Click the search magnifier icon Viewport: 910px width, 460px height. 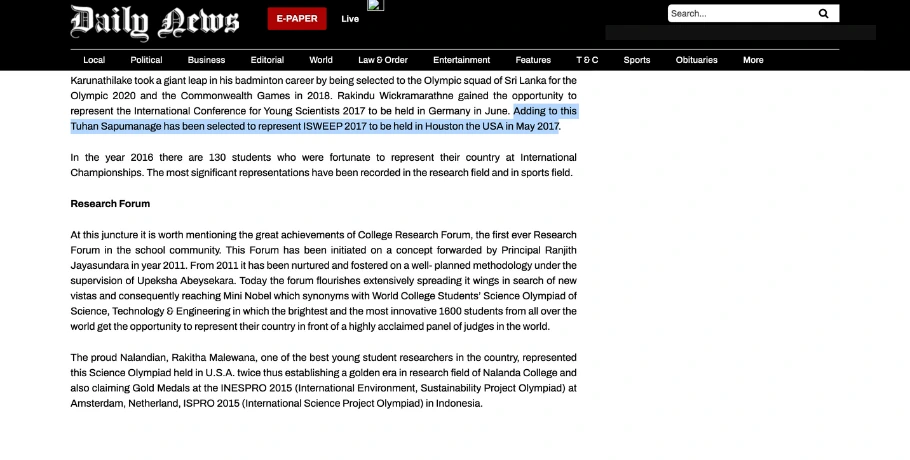[823, 13]
